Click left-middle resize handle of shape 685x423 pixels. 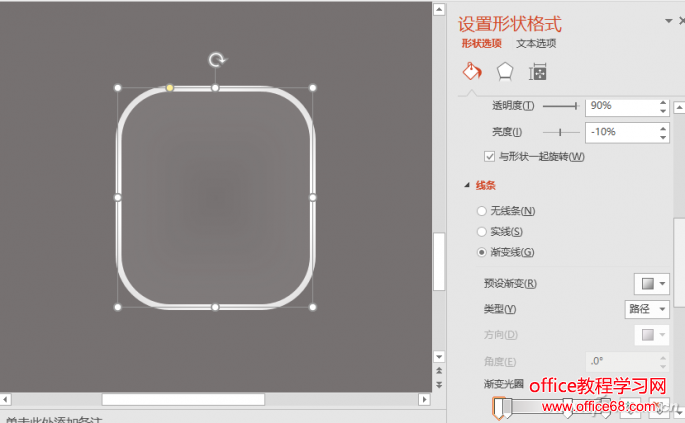[118, 198]
